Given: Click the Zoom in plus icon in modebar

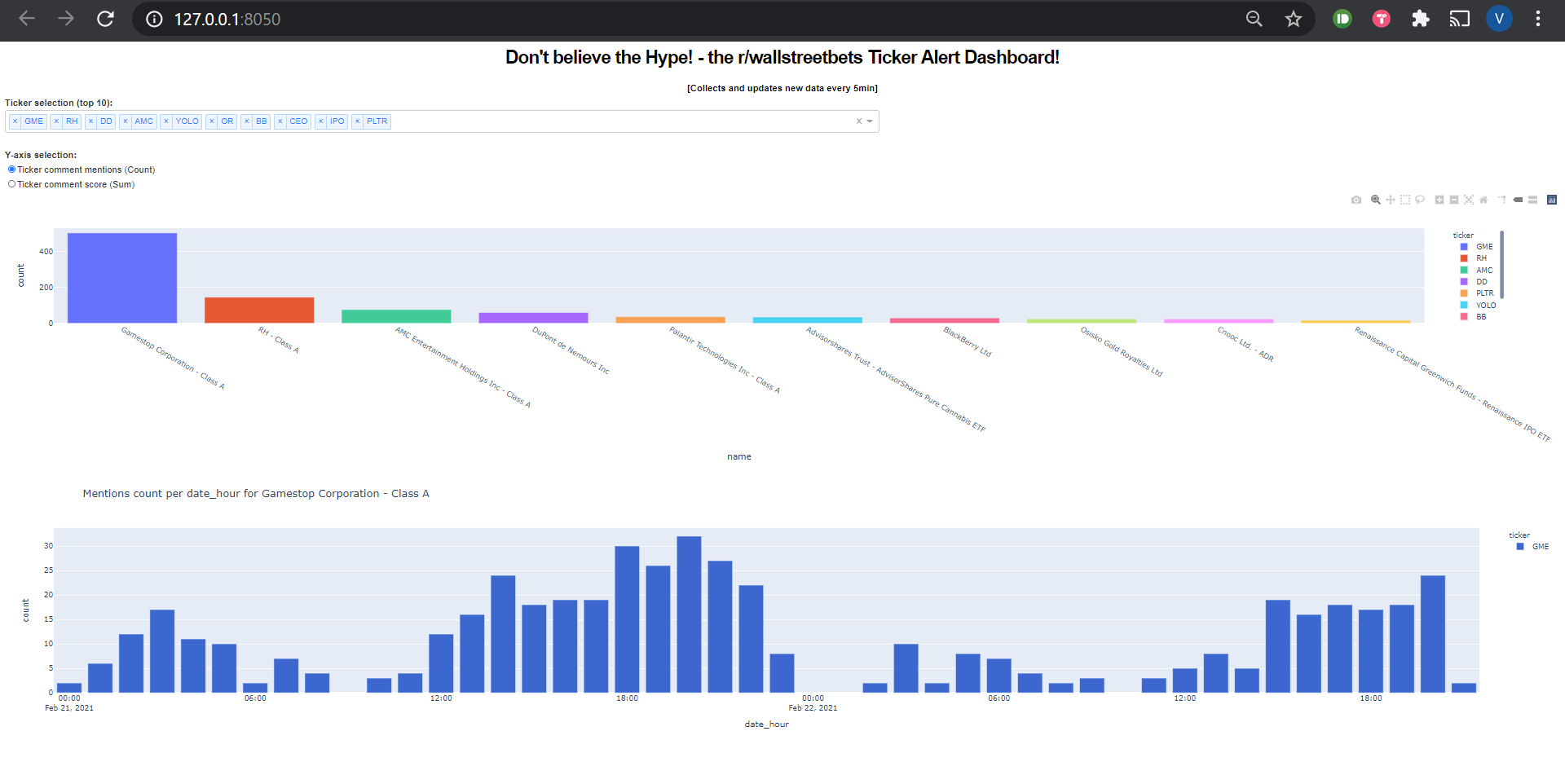Looking at the screenshot, I should (1439, 200).
